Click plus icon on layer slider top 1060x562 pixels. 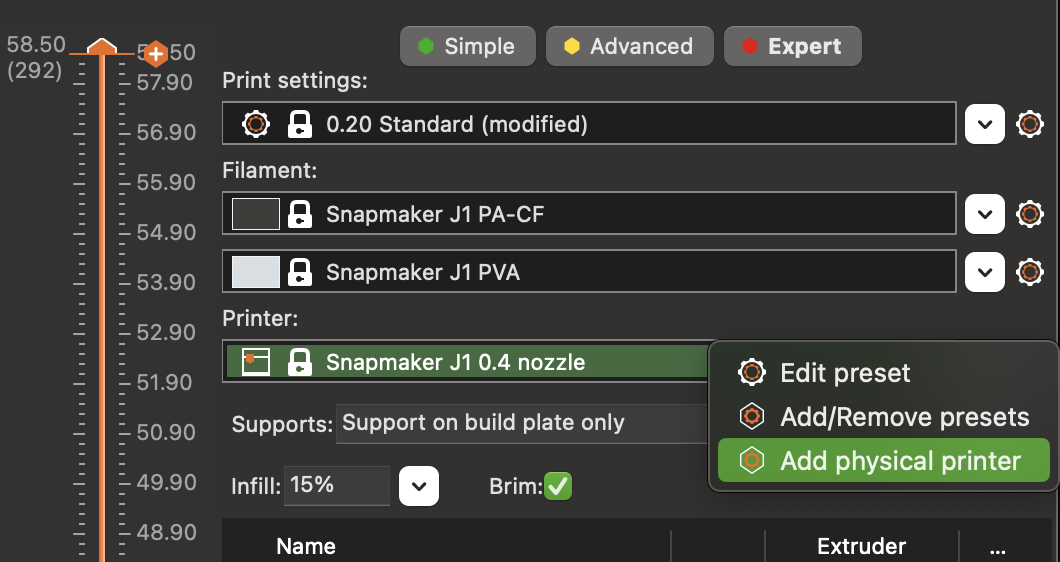[155, 53]
